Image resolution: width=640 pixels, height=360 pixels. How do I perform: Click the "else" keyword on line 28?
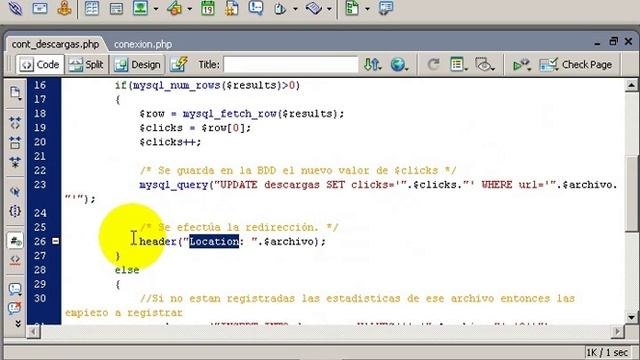[x=127, y=270]
